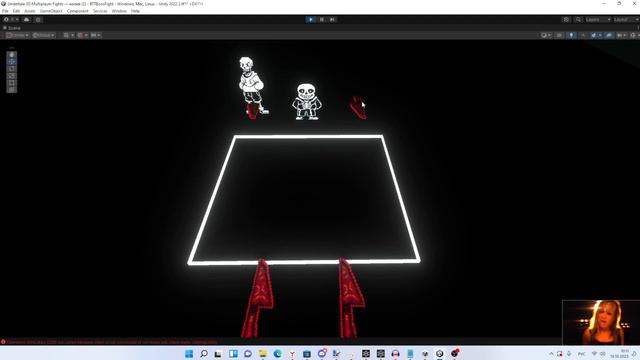Click the Step frame button
The height and width of the screenshot is (360, 640).
[332, 19]
